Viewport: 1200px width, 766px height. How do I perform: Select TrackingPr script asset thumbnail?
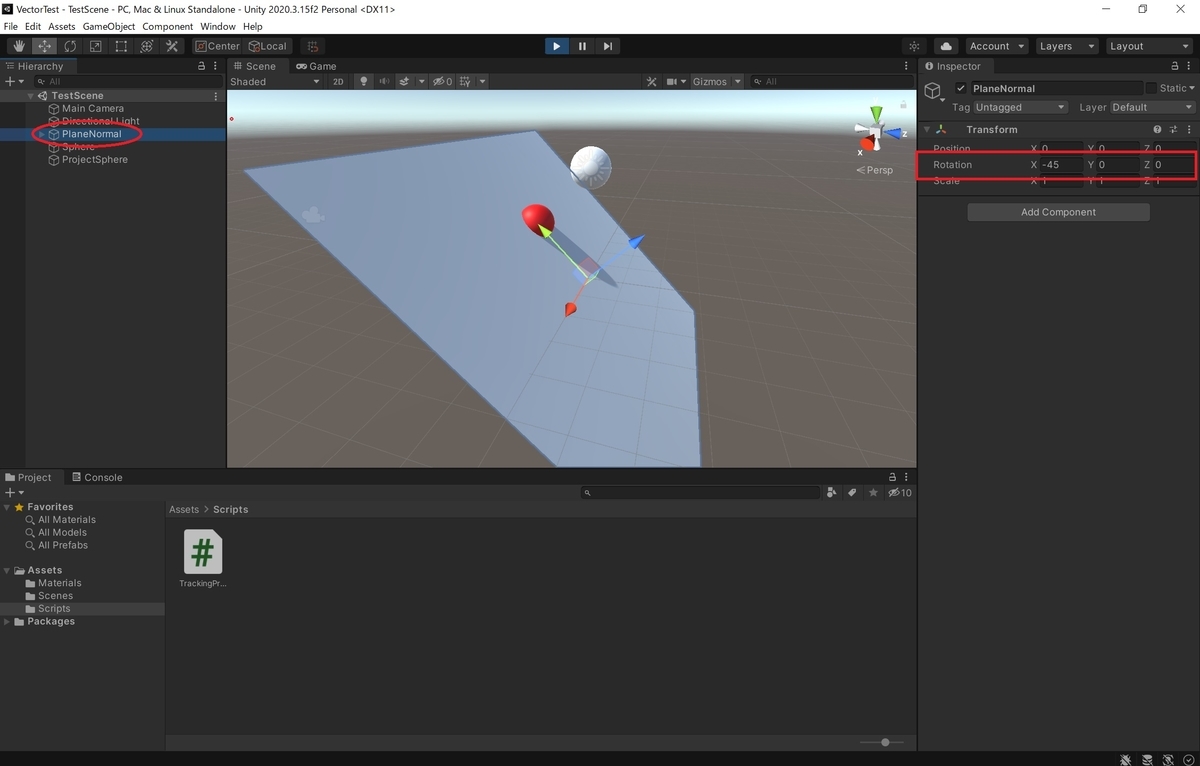coord(203,552)
